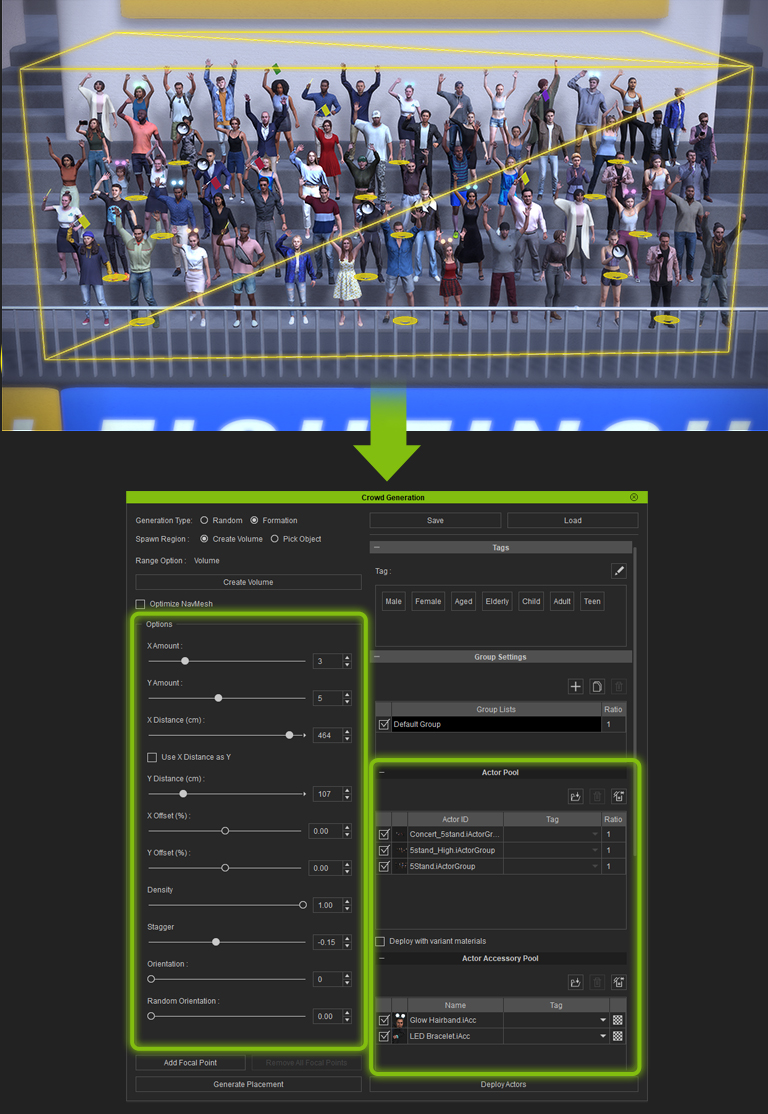The width and height of the screenshot is (768, 1114).
Task: Check Use X Distance as Y
Action: [x=151, y=757]
